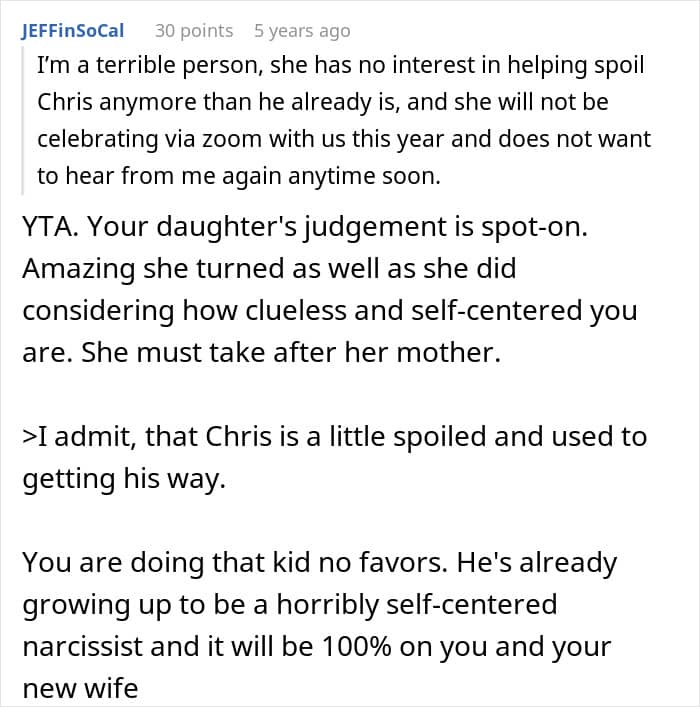Click the quoted line starting "Chris anymore than"

322,103
